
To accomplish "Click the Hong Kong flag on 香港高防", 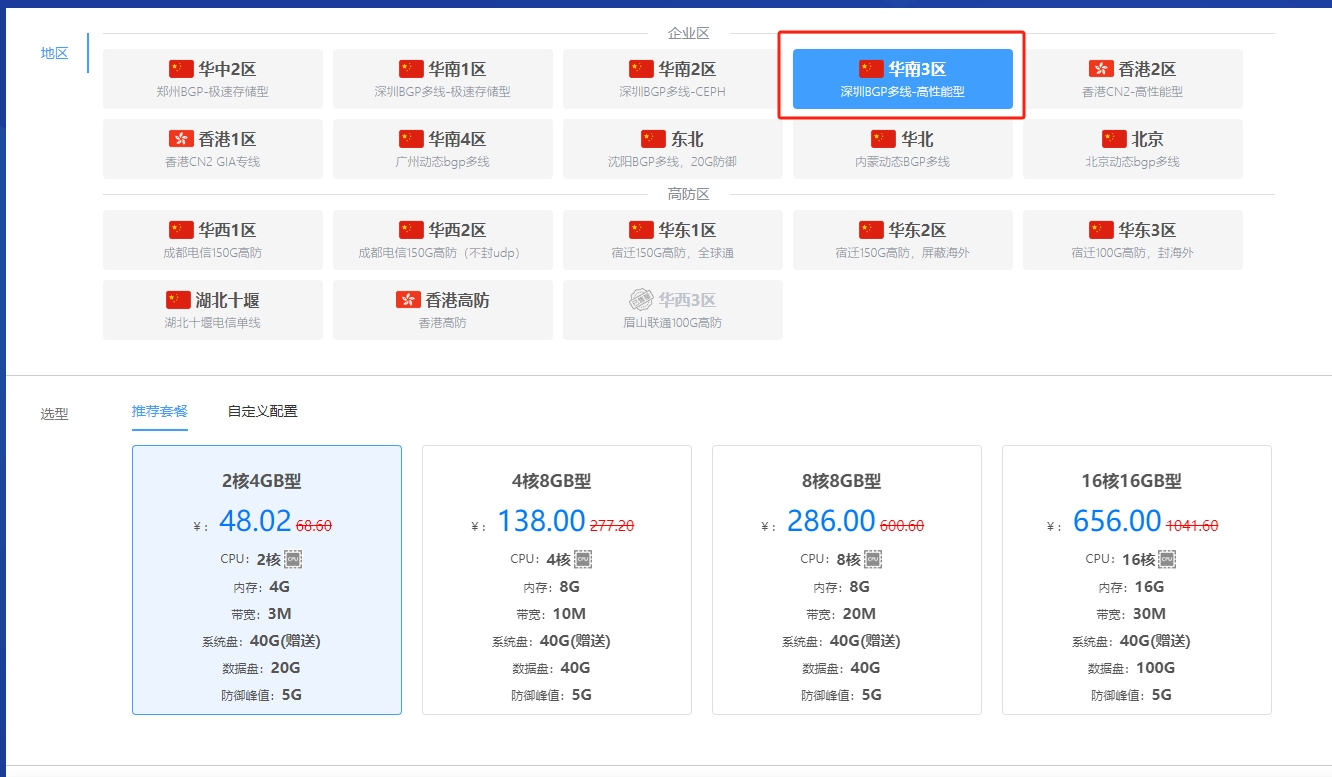I will pyautogui.click(x=408, y=300).
